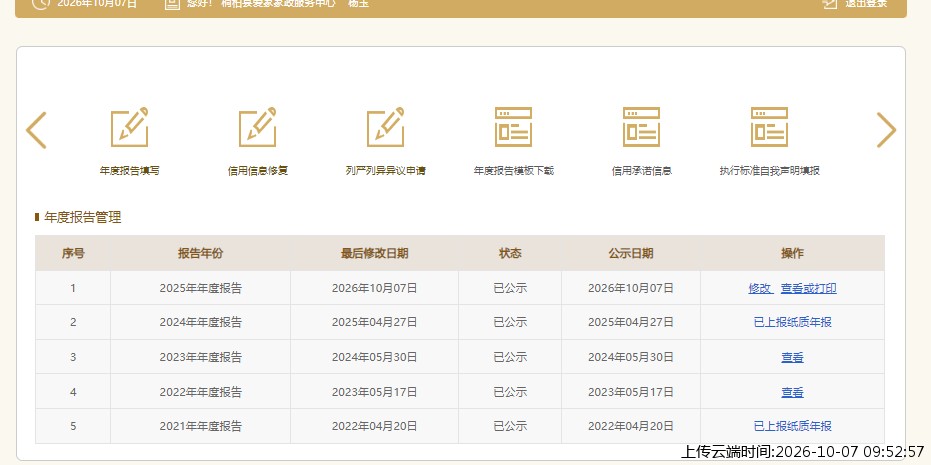
Task: Select the 列严列异异议申请 label
Action: click(x=385, y=171)
